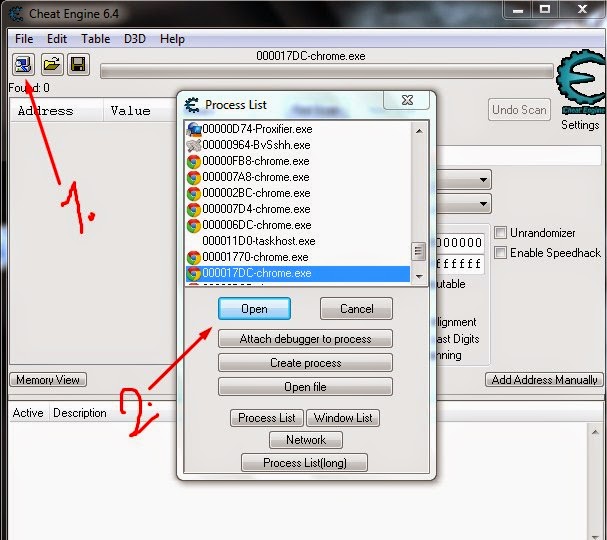The height and width of the screenshot is (540, 607).
Task: Click the scan progress bar
Action: pyautogui.click(x=327, y=72)
